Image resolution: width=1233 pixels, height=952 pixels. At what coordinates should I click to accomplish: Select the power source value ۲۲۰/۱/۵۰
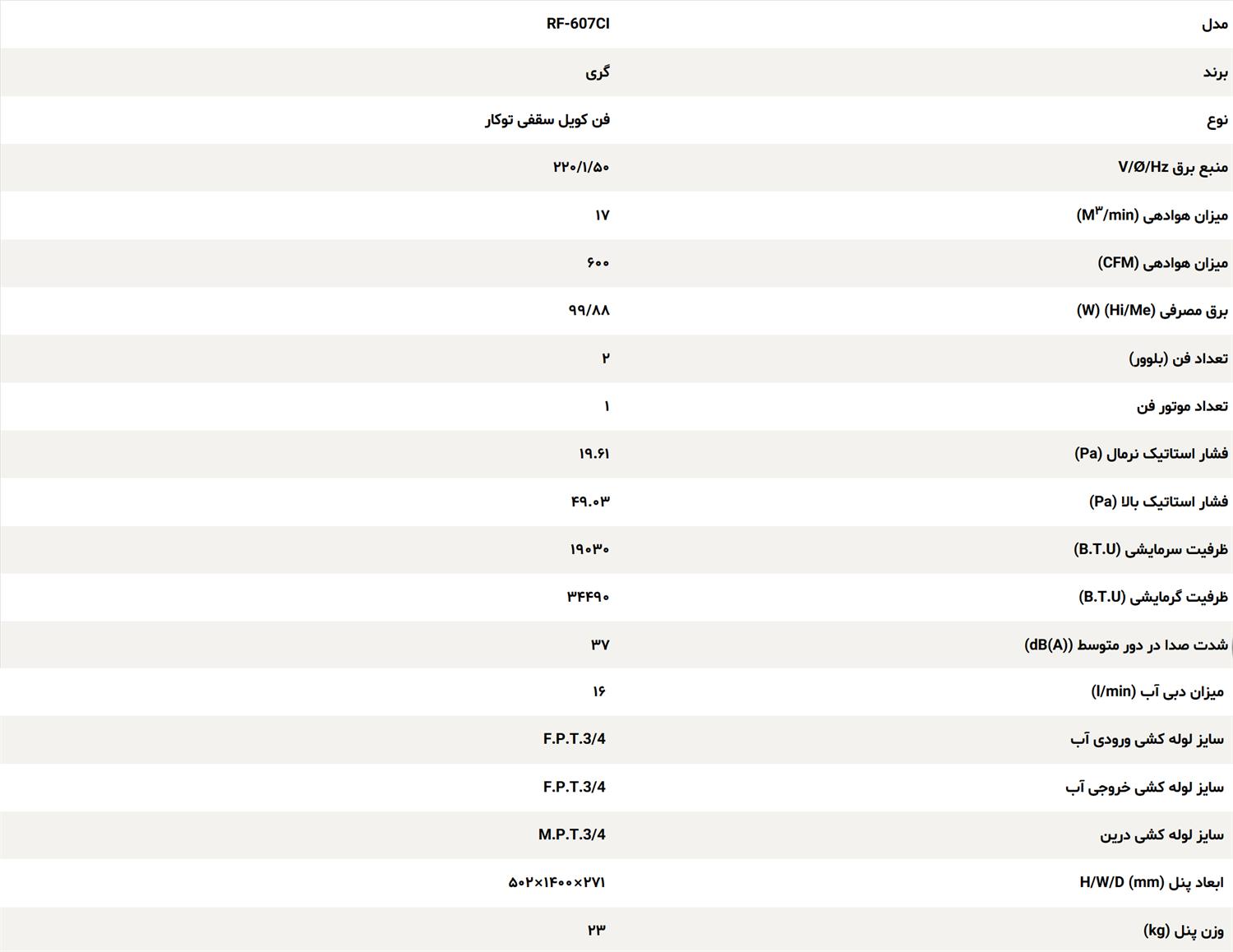pos(581,168)
